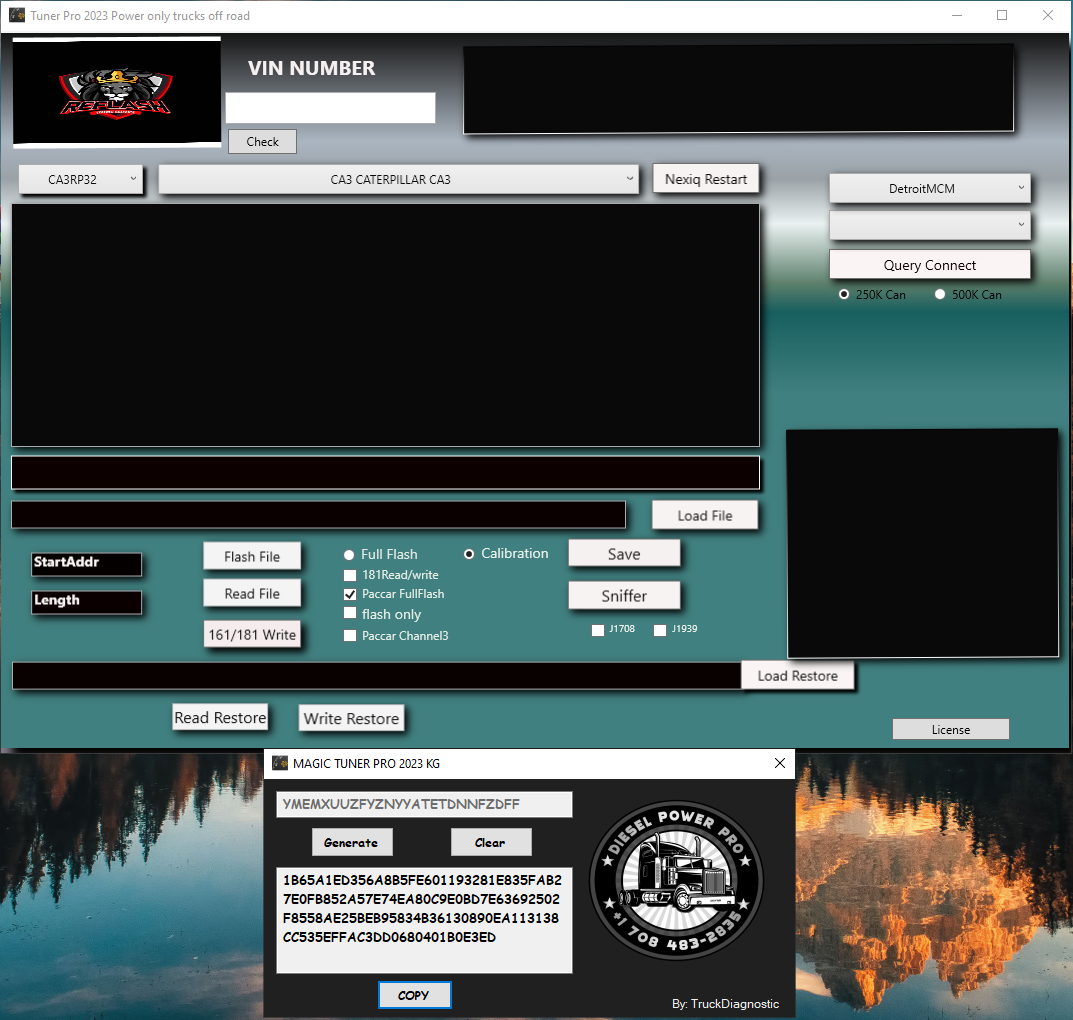
Task: Click the Load Restore button
Action: tap(797, 676)
